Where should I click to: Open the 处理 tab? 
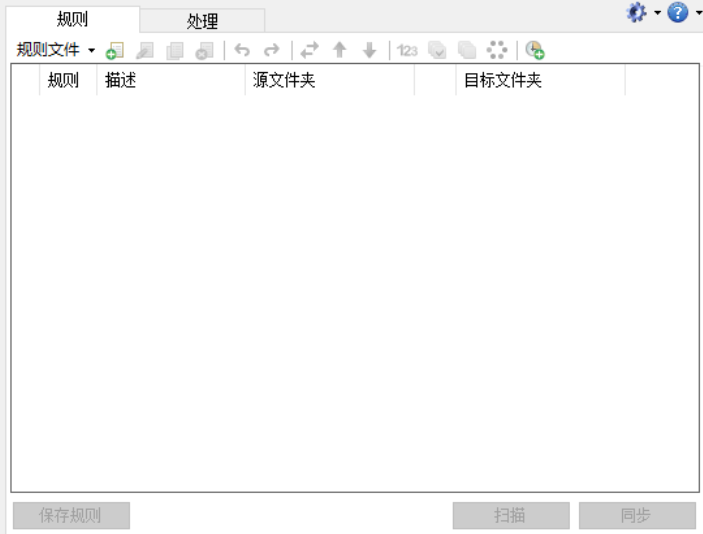tap(202, 21)
